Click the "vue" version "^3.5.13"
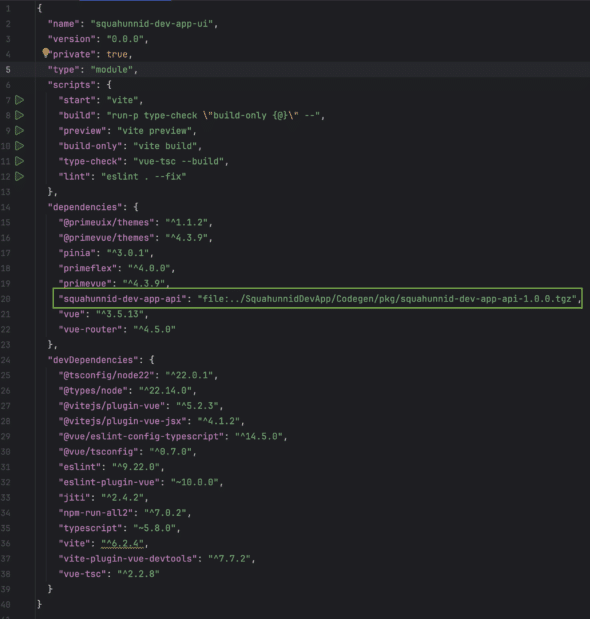Screen dimensions: 590x619 (120, 314)
